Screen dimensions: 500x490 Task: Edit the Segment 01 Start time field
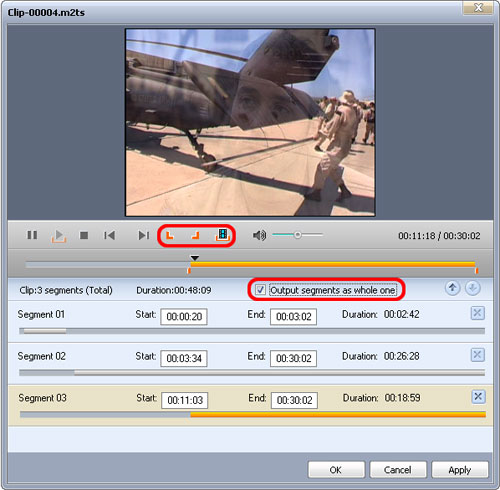click(x=184, y=316)
